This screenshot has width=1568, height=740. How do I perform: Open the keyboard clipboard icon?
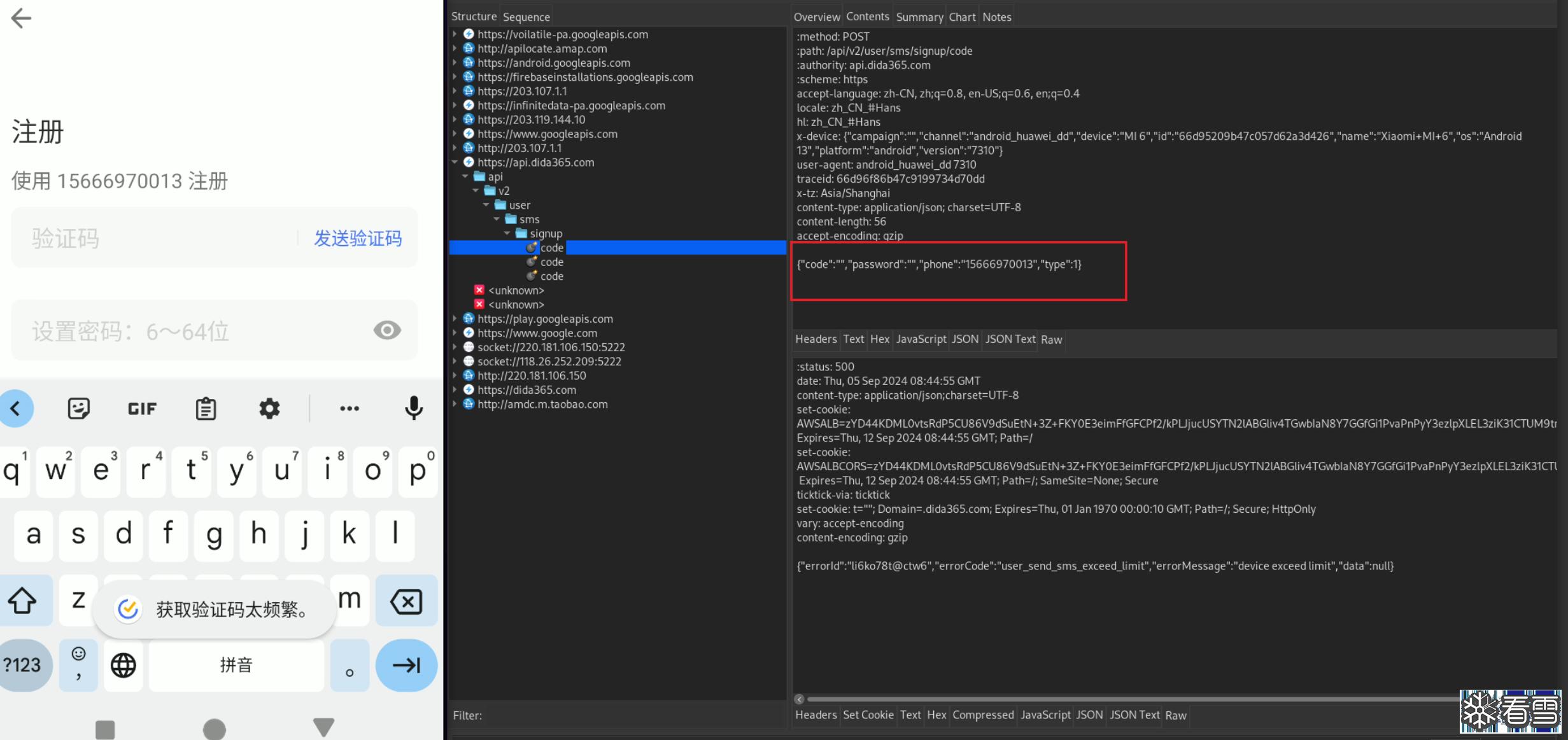click(206, 408)
